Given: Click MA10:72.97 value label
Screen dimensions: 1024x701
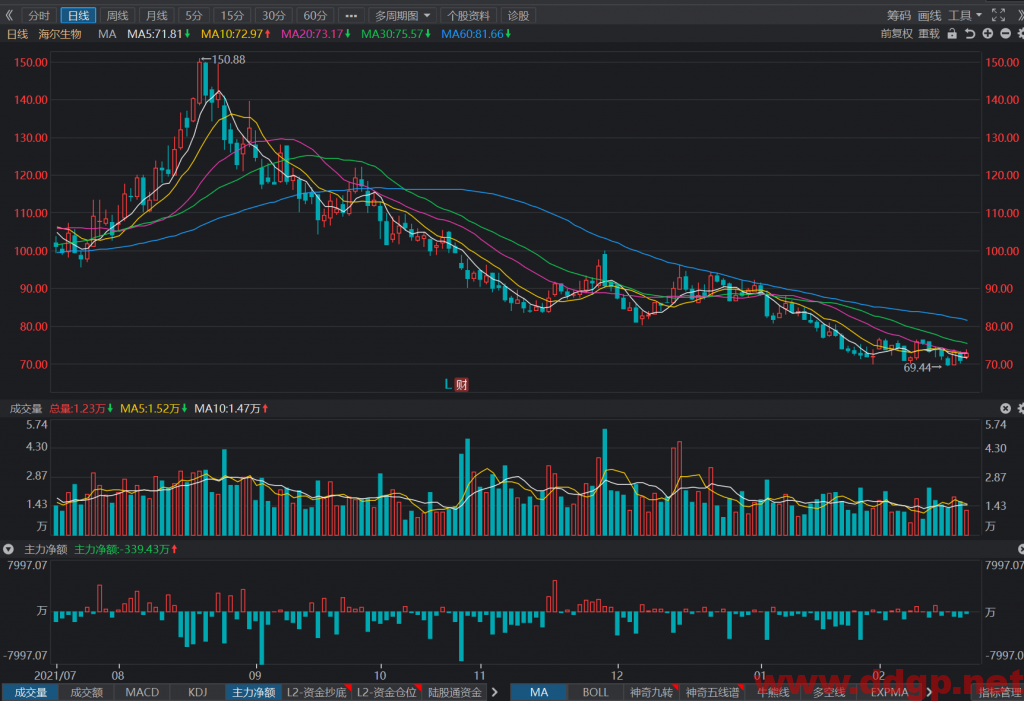Looking at the screenshot, I should tap(236, 34).
